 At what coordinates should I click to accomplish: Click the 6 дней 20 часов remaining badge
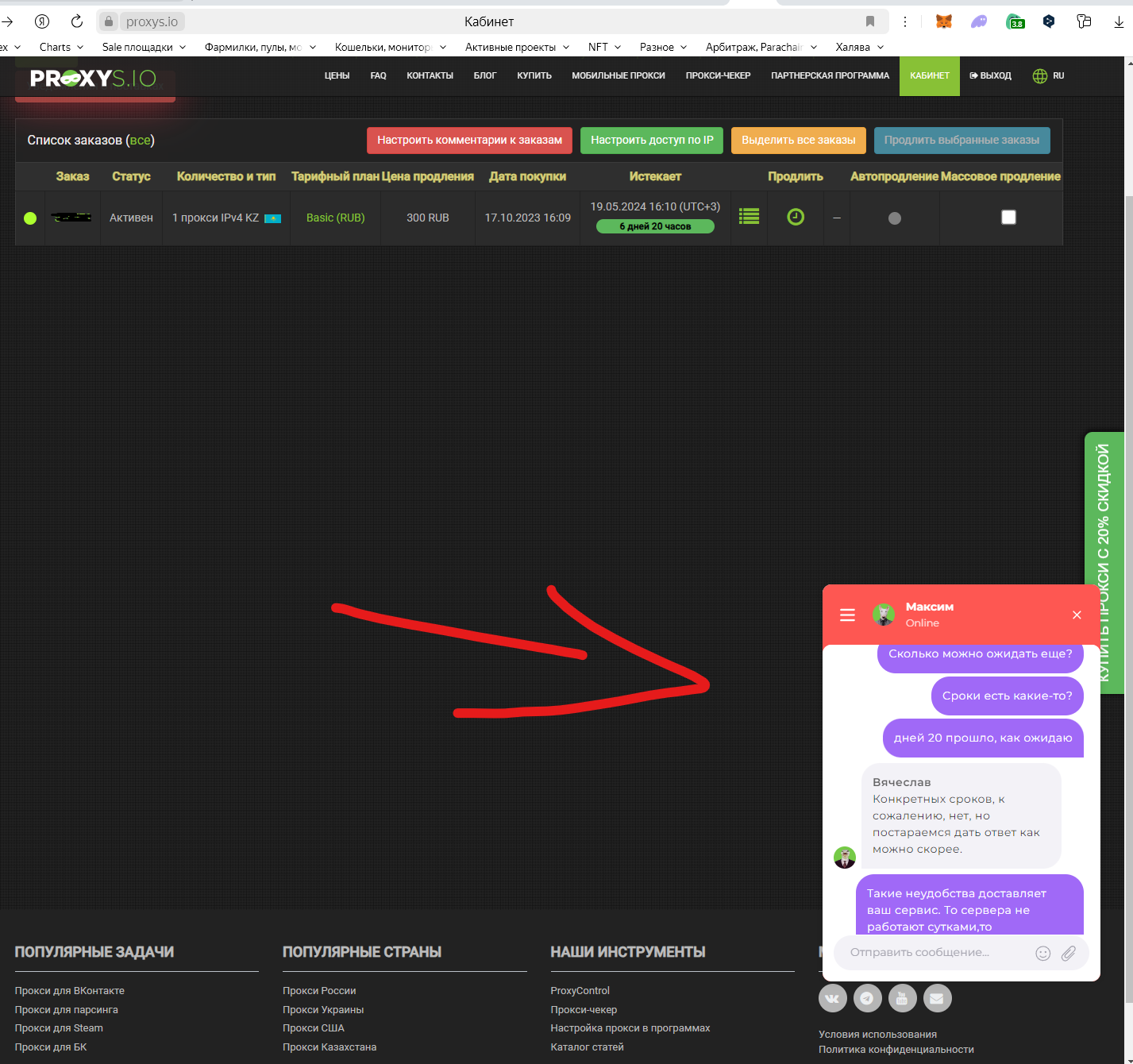point(655,226)
